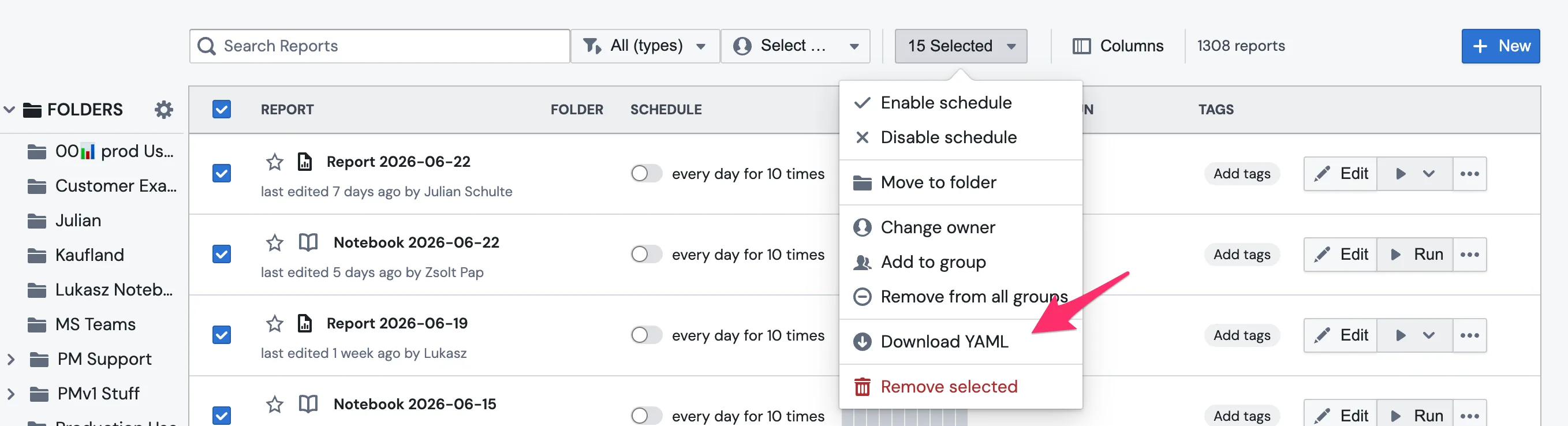Click the report file icon for Report 2026-06-22
Screen dimensions: 1568x426
point(304,162)
